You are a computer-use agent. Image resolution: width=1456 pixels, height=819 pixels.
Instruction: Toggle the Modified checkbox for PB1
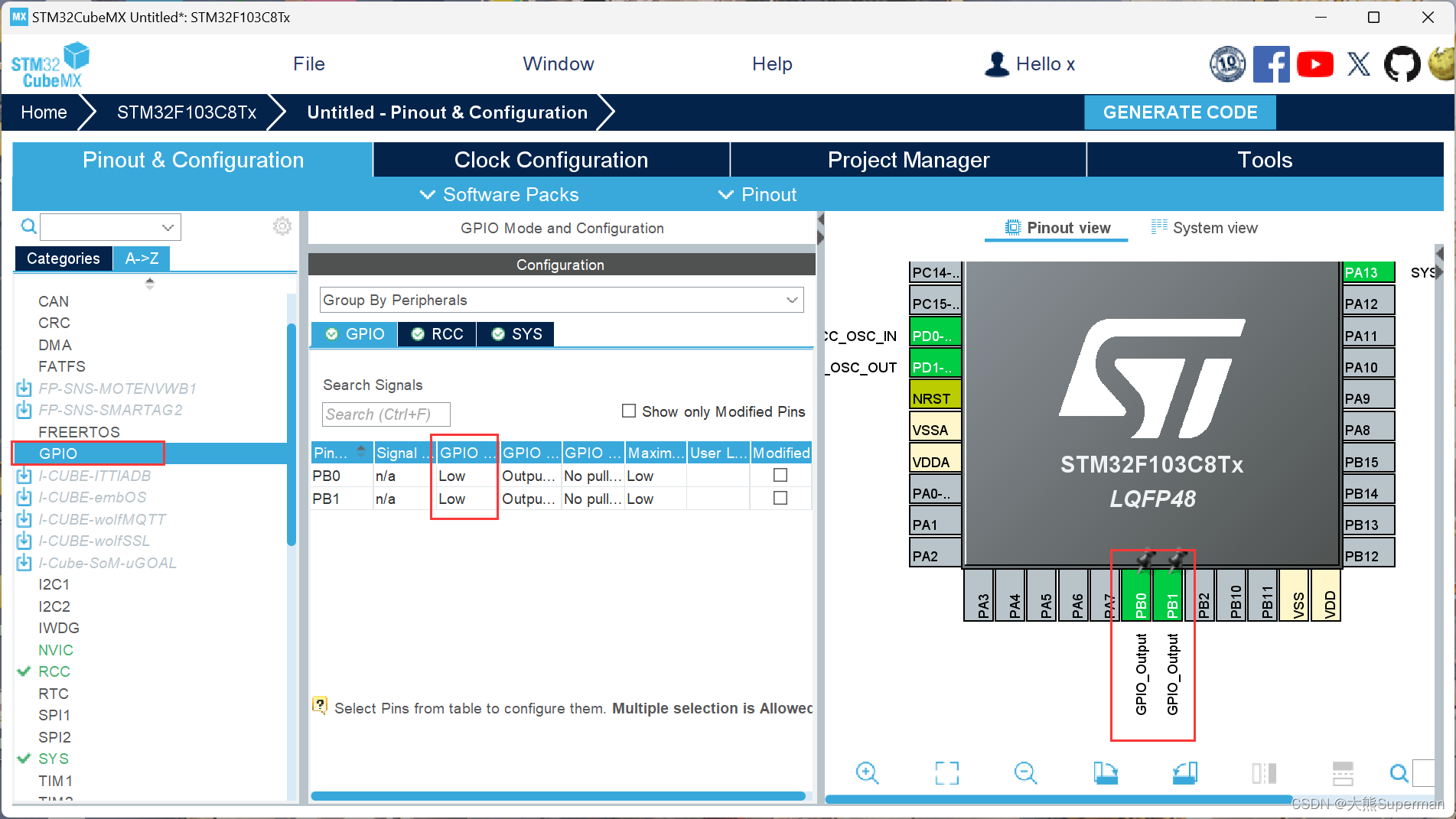[x=780, y=498]
